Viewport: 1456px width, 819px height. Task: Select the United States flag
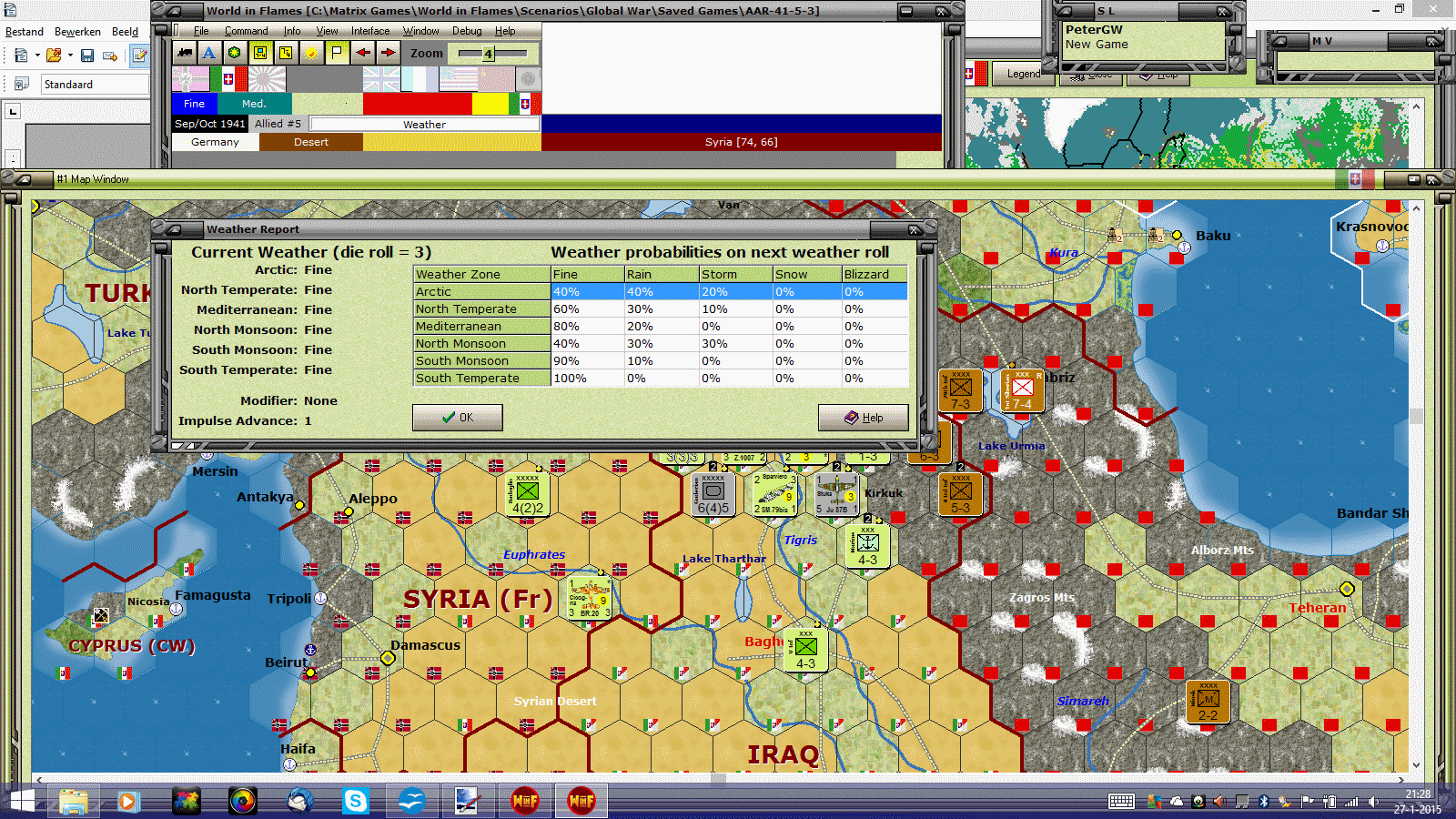click(458, 79)
